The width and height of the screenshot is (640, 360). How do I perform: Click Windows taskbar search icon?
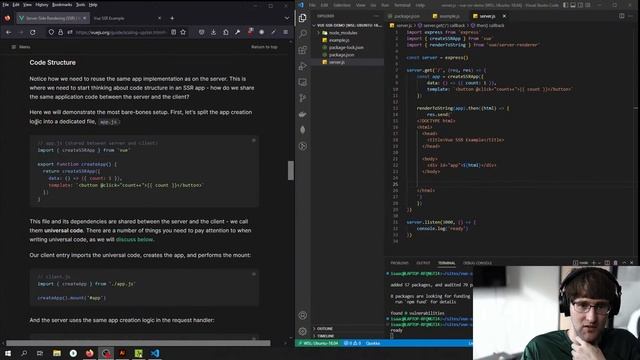pos(24,353)
